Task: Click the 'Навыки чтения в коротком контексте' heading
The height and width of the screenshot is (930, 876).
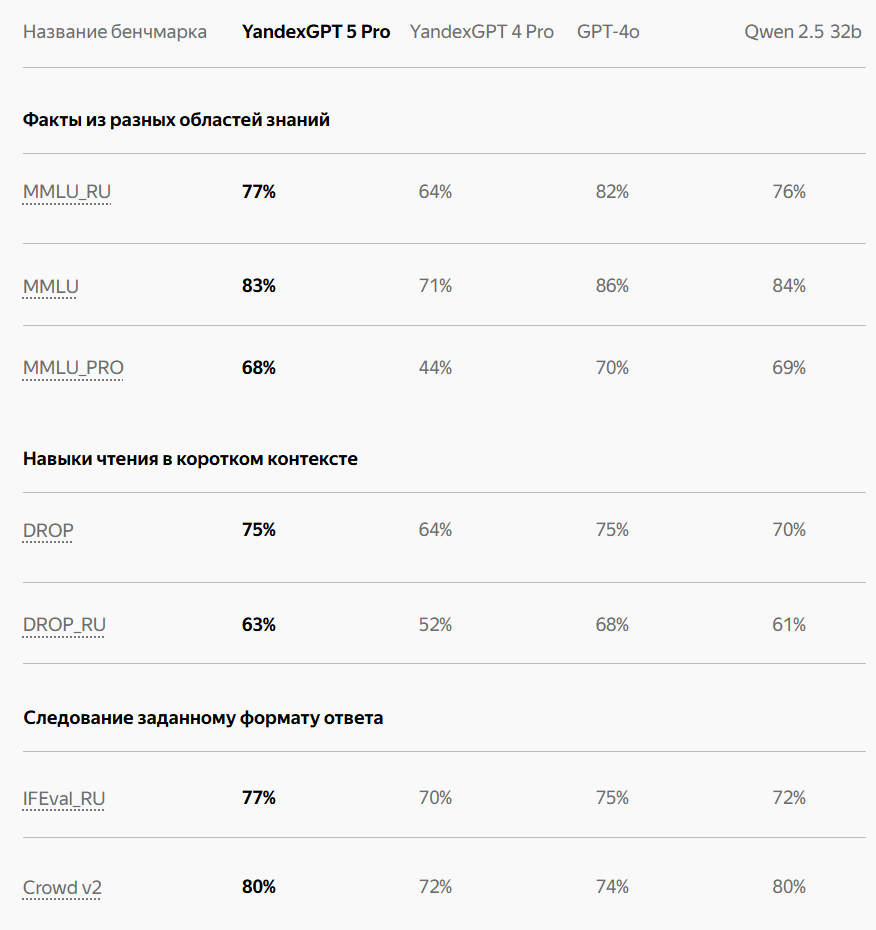Action: click(190, 459)
